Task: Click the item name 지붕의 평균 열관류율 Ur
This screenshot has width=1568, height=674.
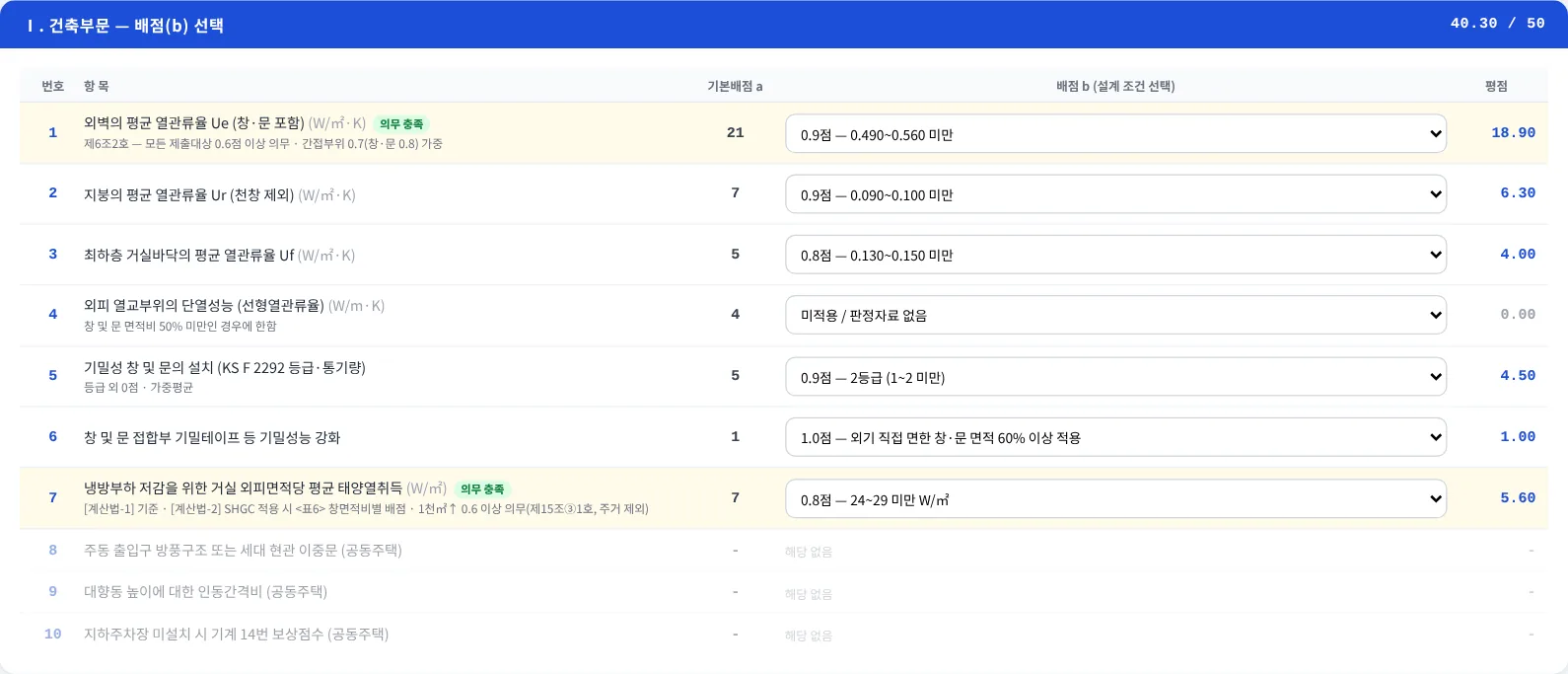Action: [x=189, y=194]
